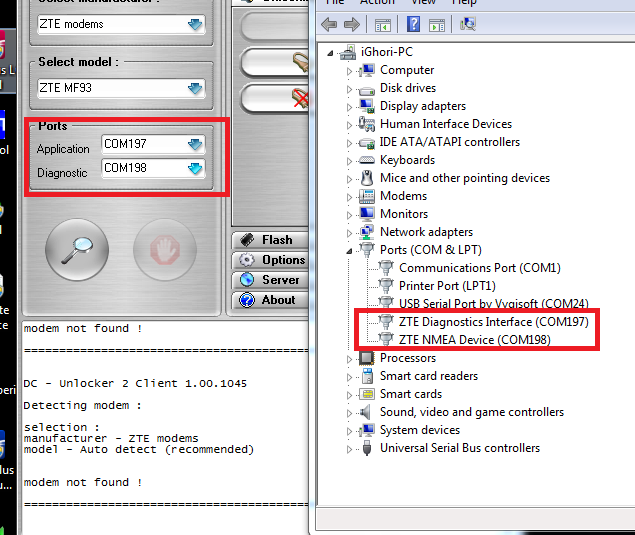This screenshot has height=535, width=635.
Task: Click the Display adapters icon
Action: pyautogui.click(x=367, y=106)
